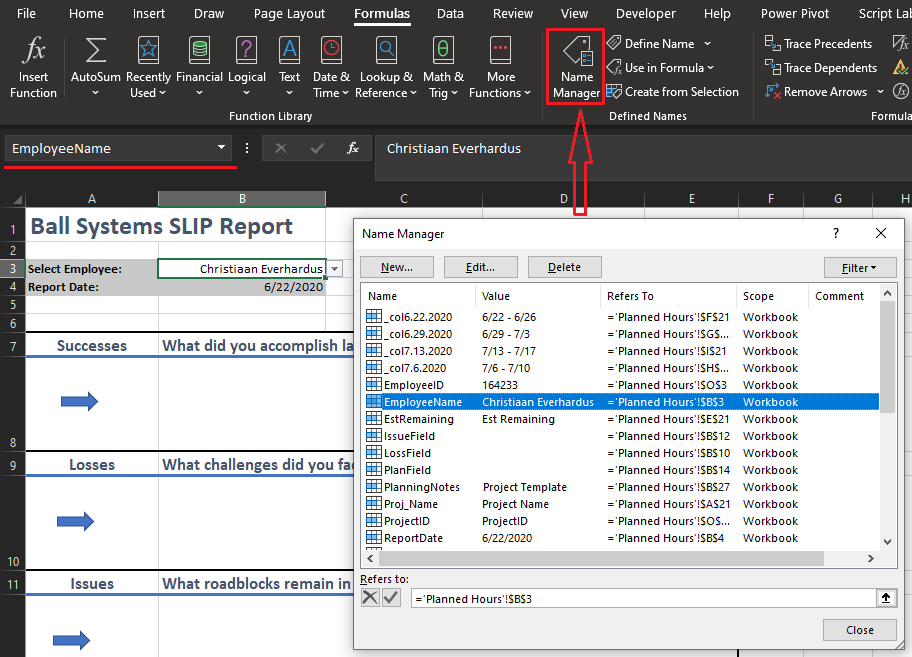912x657 pixels.
Task: Click the Refers To column header
Action: [668, 296]
